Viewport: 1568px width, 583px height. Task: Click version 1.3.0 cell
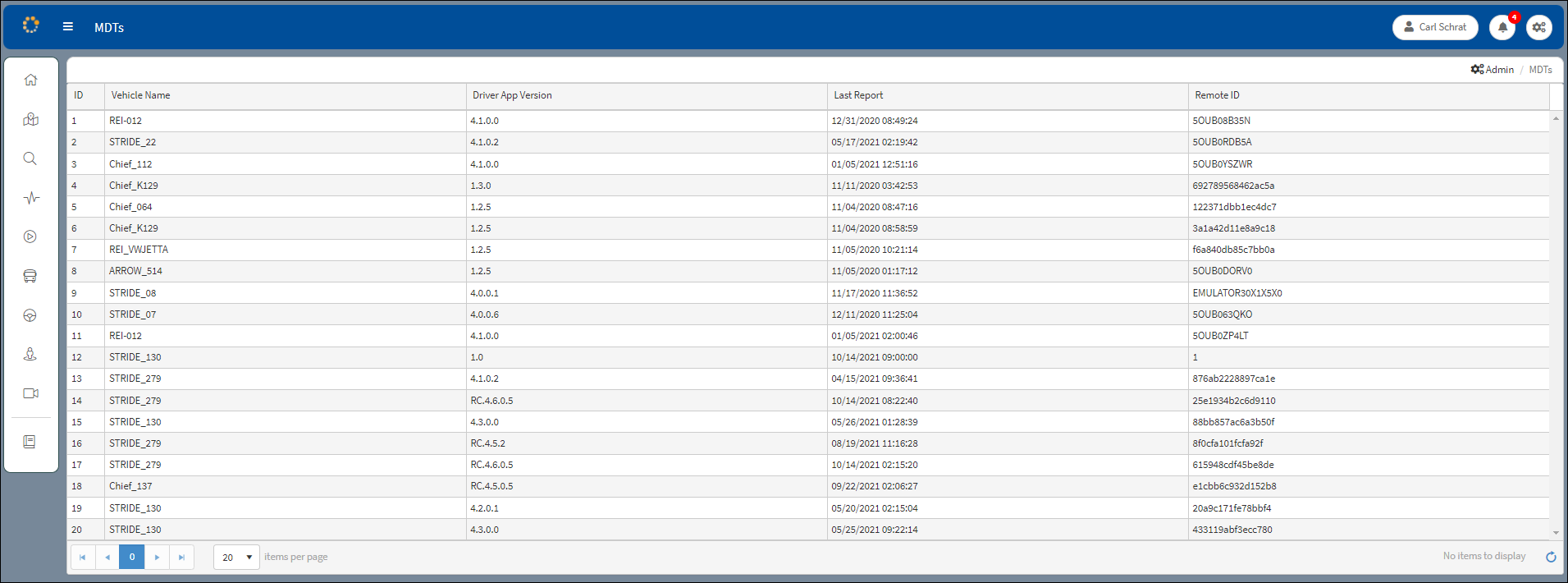click(x=647, y=186)
